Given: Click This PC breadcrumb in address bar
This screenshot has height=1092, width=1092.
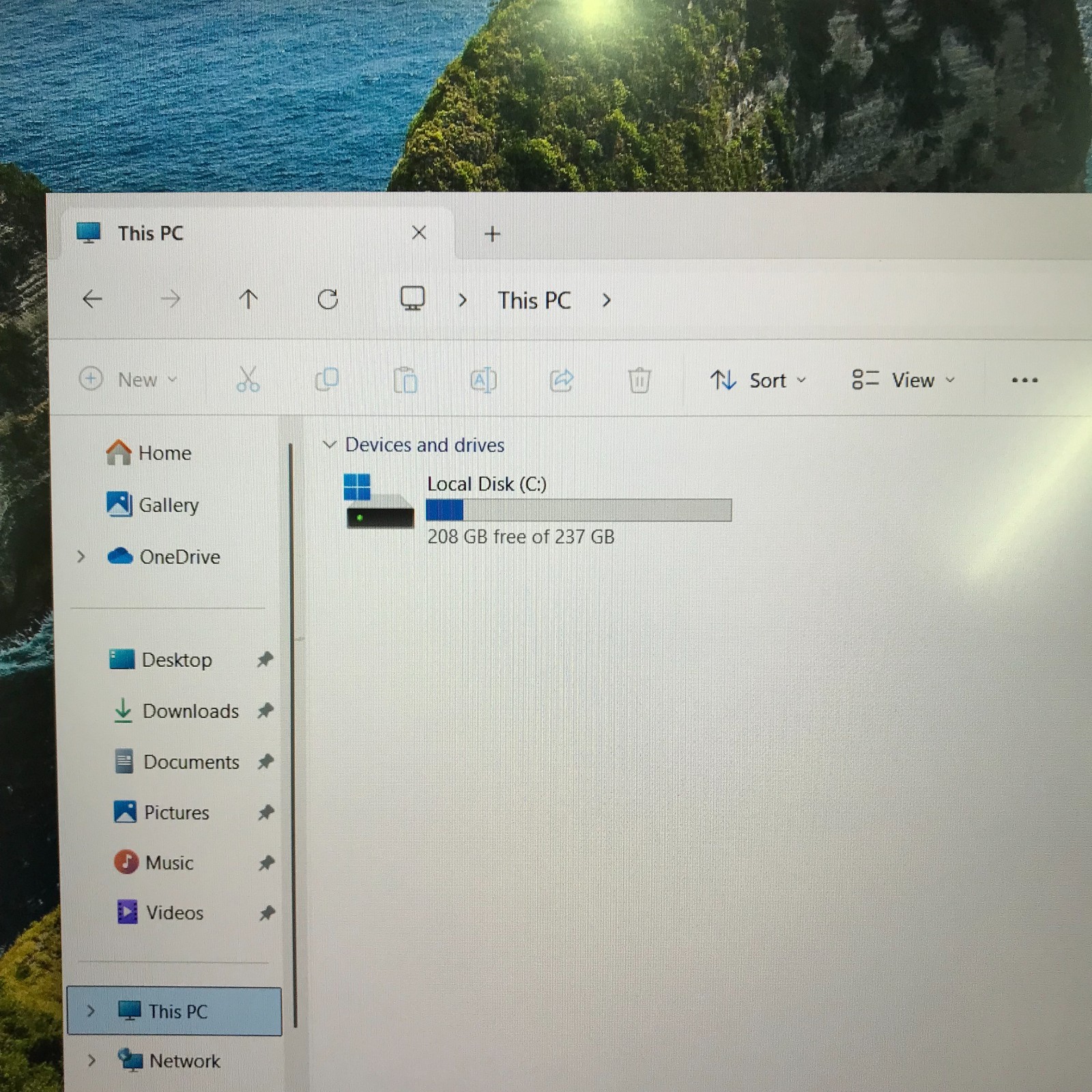Looking at the screenshot, I should tap(534, 300).
